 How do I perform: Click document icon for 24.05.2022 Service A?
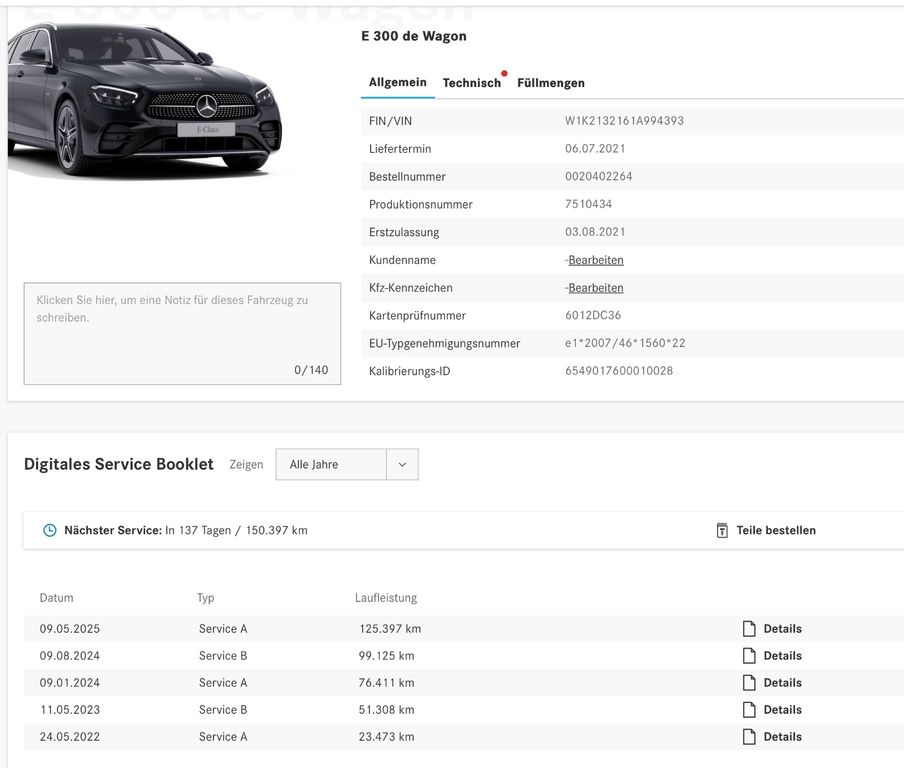tap(748, 737)
